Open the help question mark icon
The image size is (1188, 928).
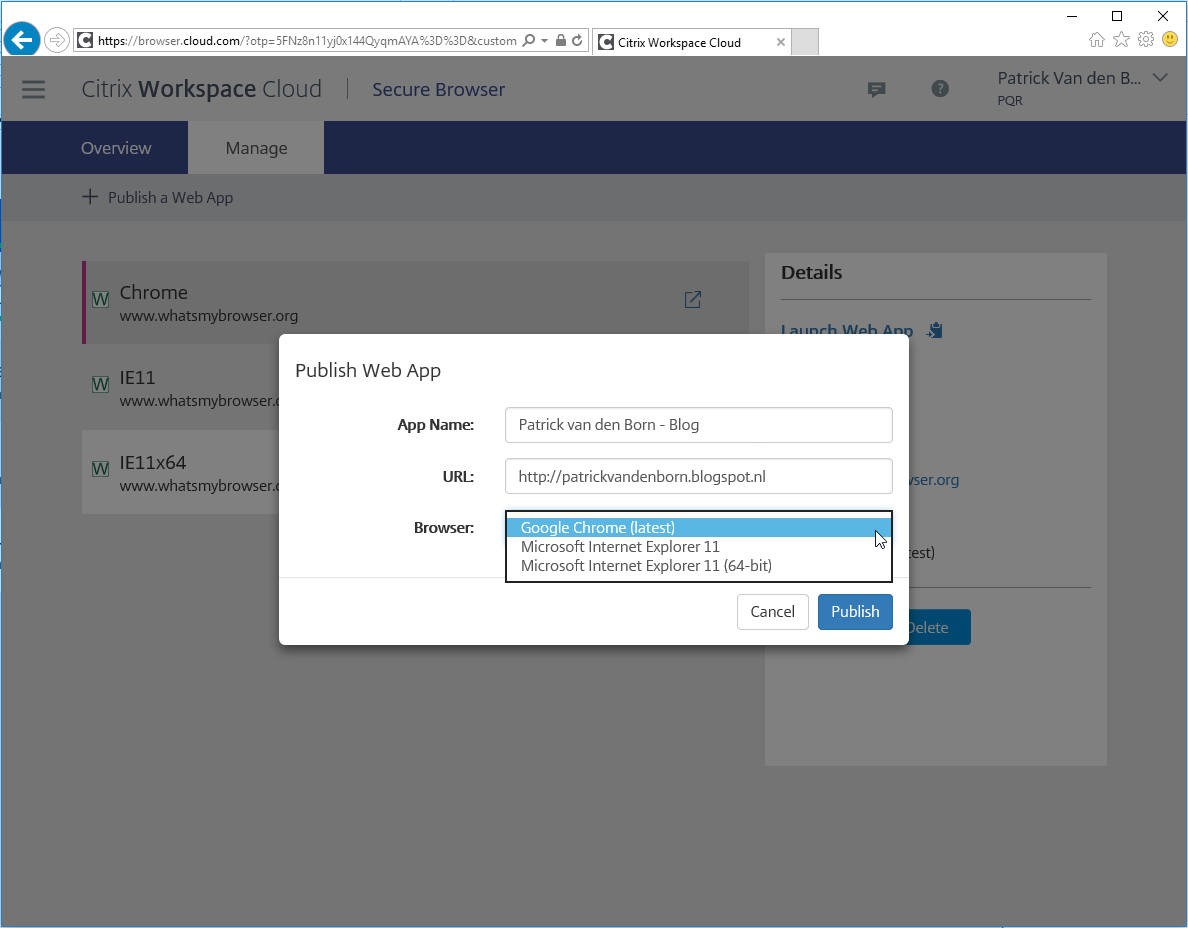939,89
